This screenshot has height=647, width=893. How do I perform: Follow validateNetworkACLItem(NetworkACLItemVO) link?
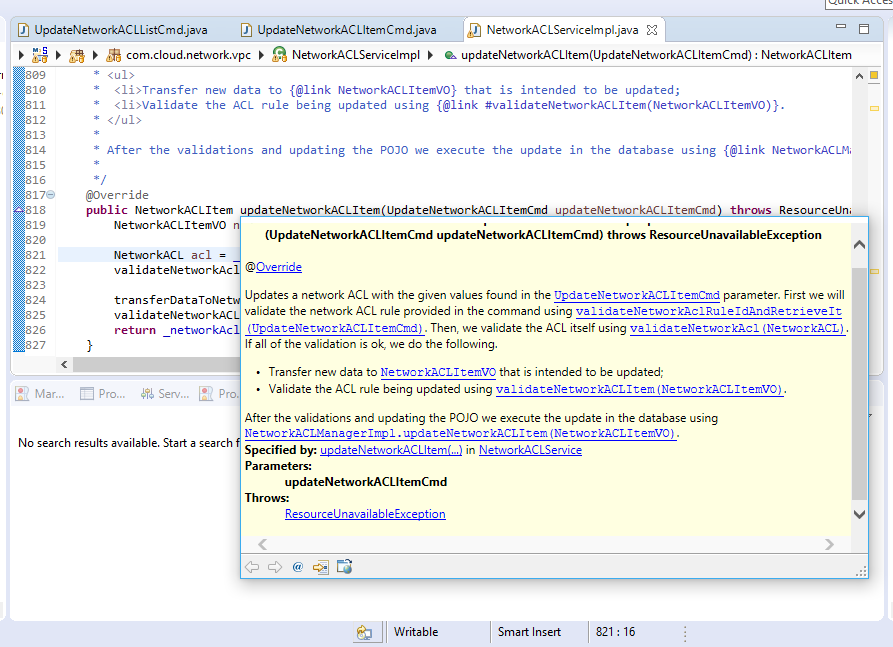[x=640, y=389]
